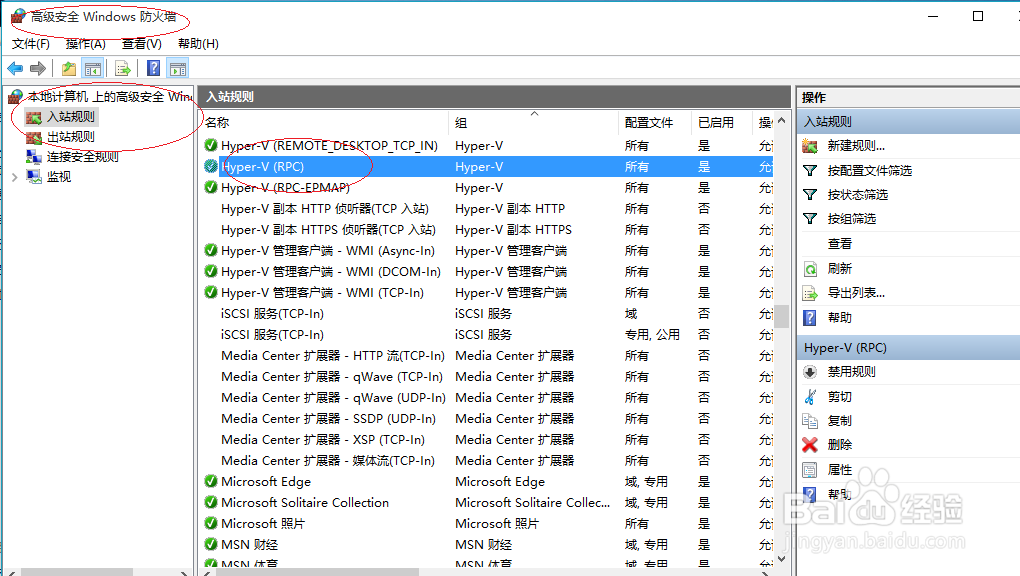Click the rule list scroll-down arrow
This screenshot has height=576, width=1020.
[781, 558]
